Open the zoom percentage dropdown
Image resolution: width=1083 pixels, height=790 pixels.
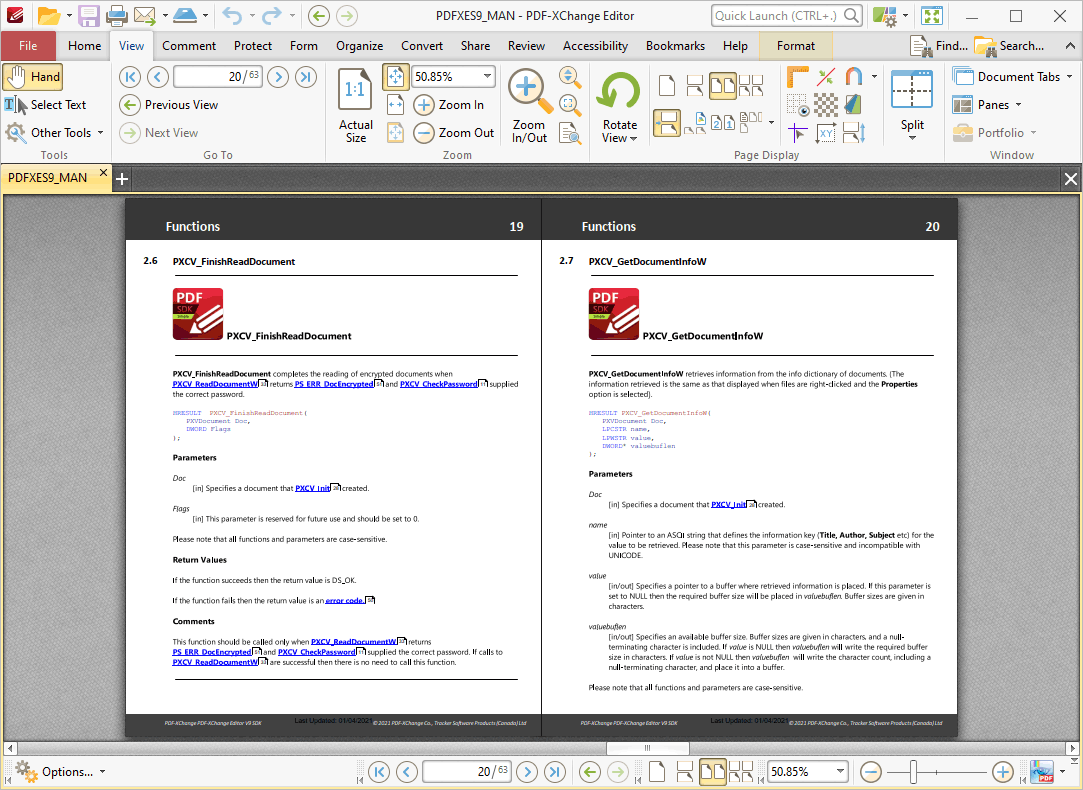pyautogui.click(x=487, y=75)
